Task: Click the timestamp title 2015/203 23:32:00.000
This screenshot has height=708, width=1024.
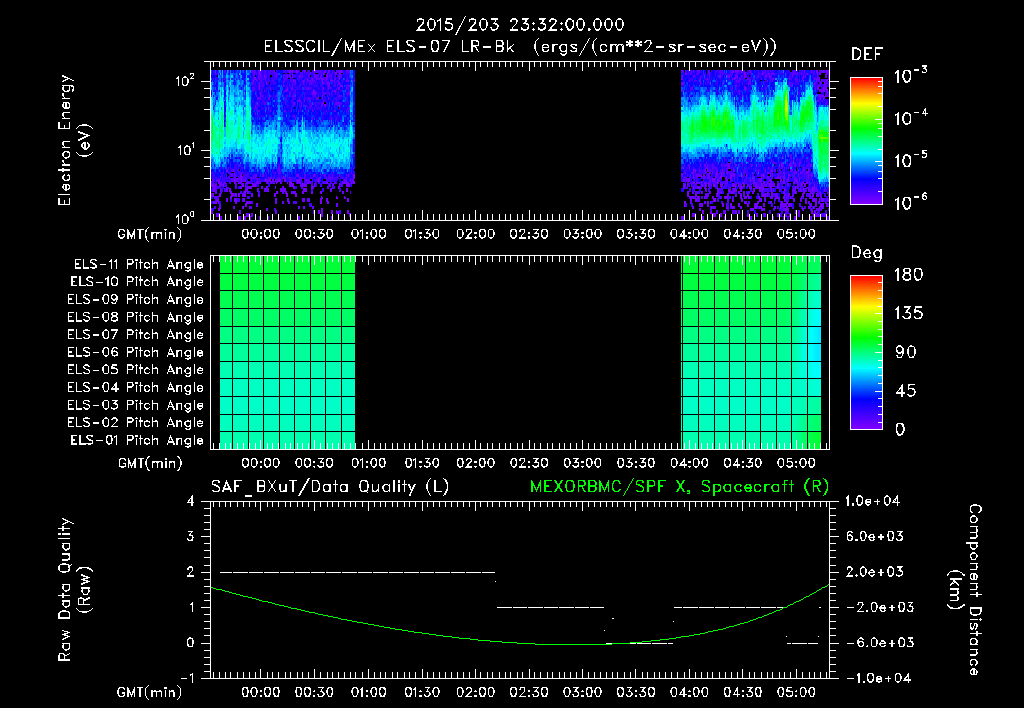Action: click(x=520, y=25)
